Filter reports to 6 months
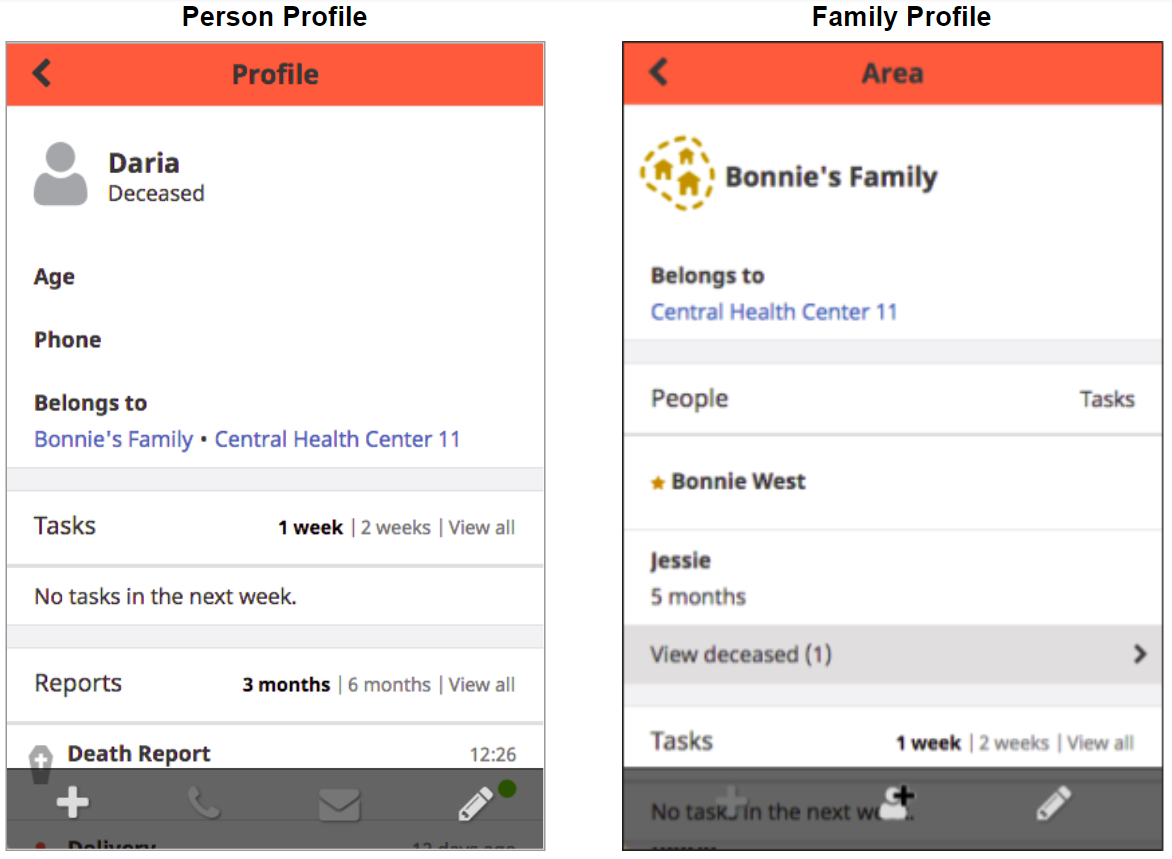This screenshot has height=859, width=1172. tap(389, 685)
